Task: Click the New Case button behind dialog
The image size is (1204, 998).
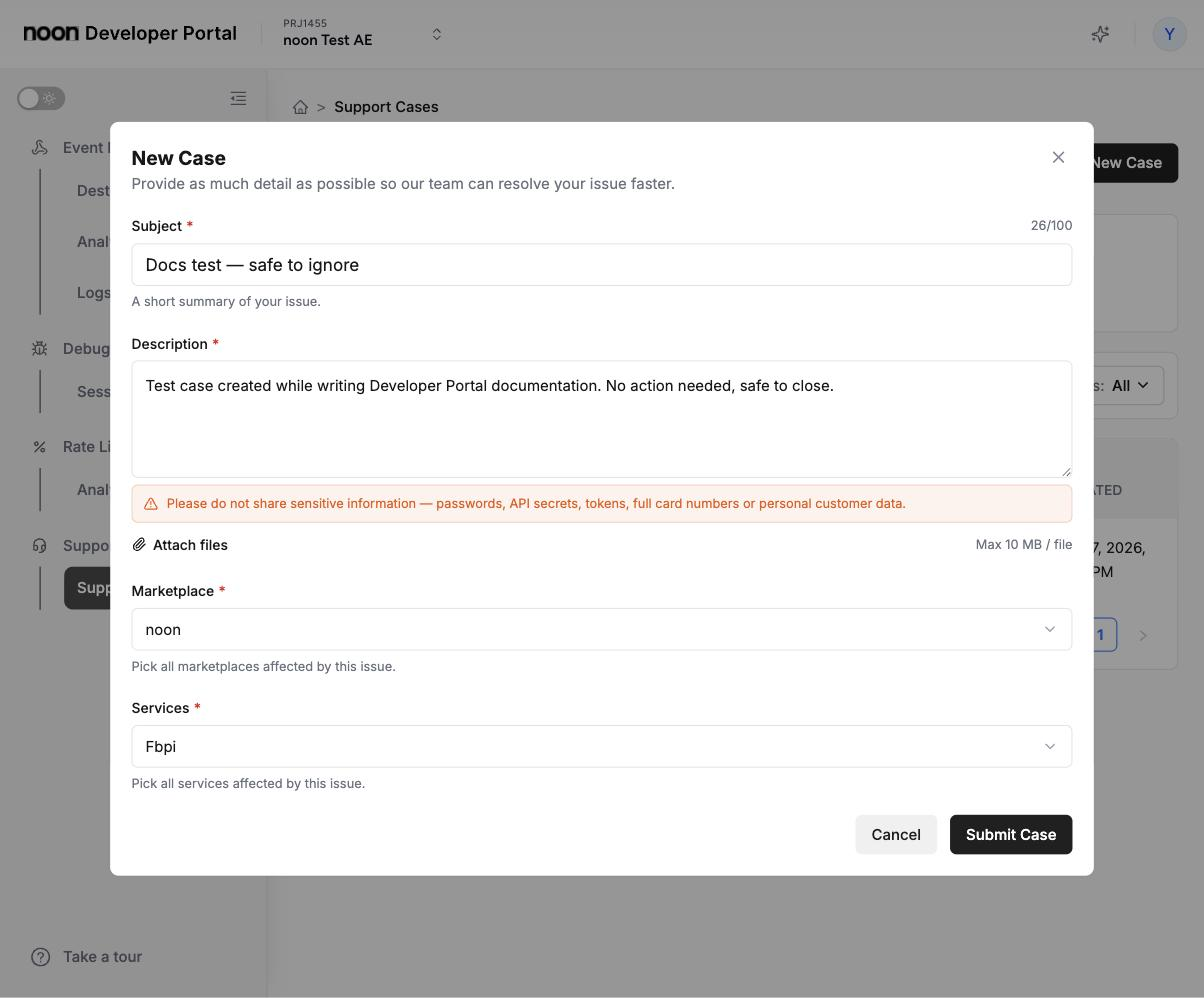Action: [x=1135, y=163]
